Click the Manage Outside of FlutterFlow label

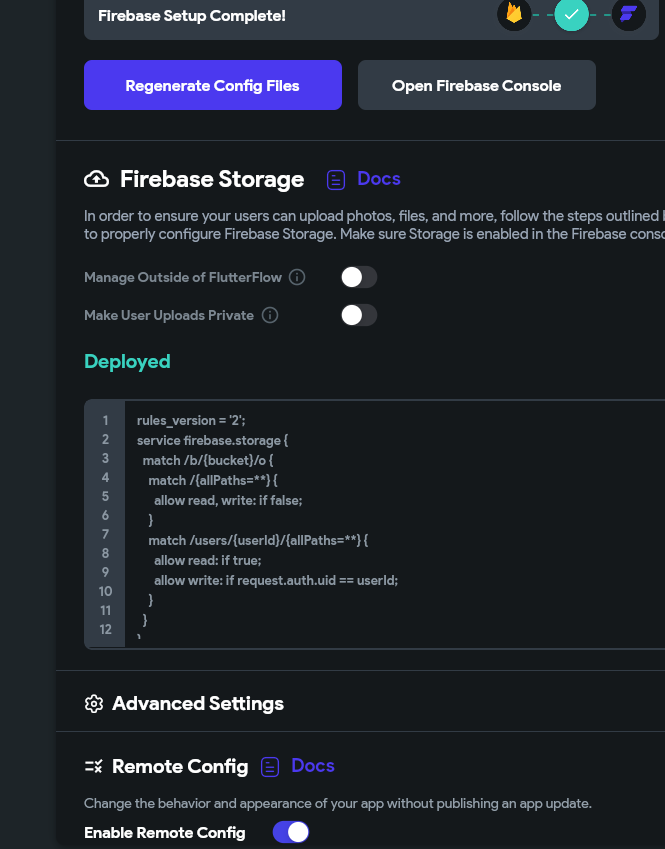[183, 277]
